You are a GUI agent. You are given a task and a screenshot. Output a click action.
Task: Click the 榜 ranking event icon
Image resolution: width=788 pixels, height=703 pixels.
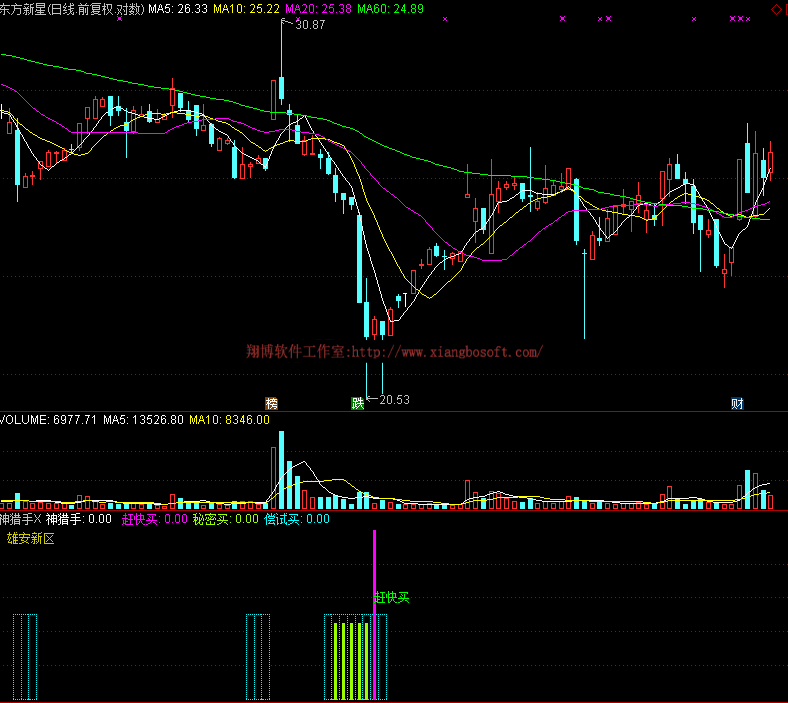[271, 403]
